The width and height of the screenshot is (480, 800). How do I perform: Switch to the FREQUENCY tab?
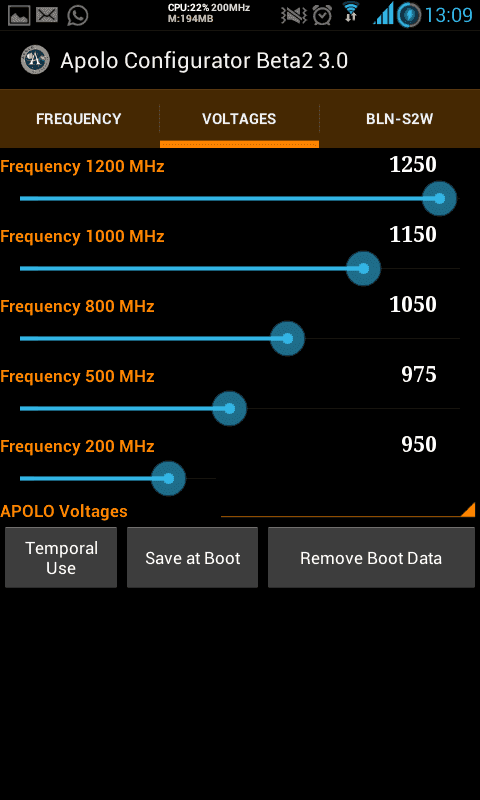79,119
